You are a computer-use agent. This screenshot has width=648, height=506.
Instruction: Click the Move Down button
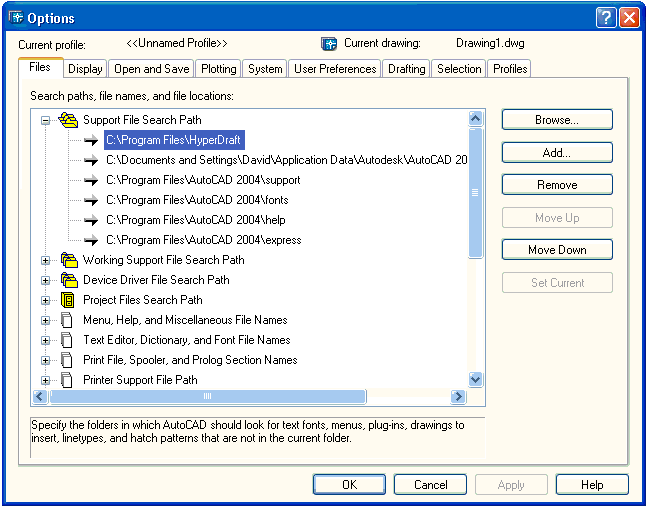coord(557,250)
